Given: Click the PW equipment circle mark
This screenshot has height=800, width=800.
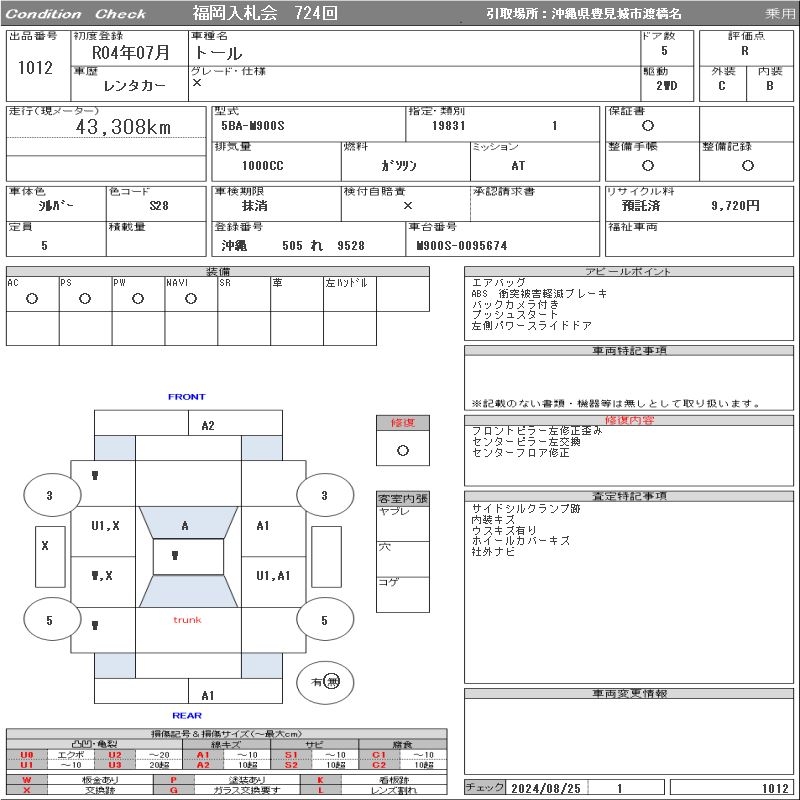Looking at the screenshot, I should (138, 298).
